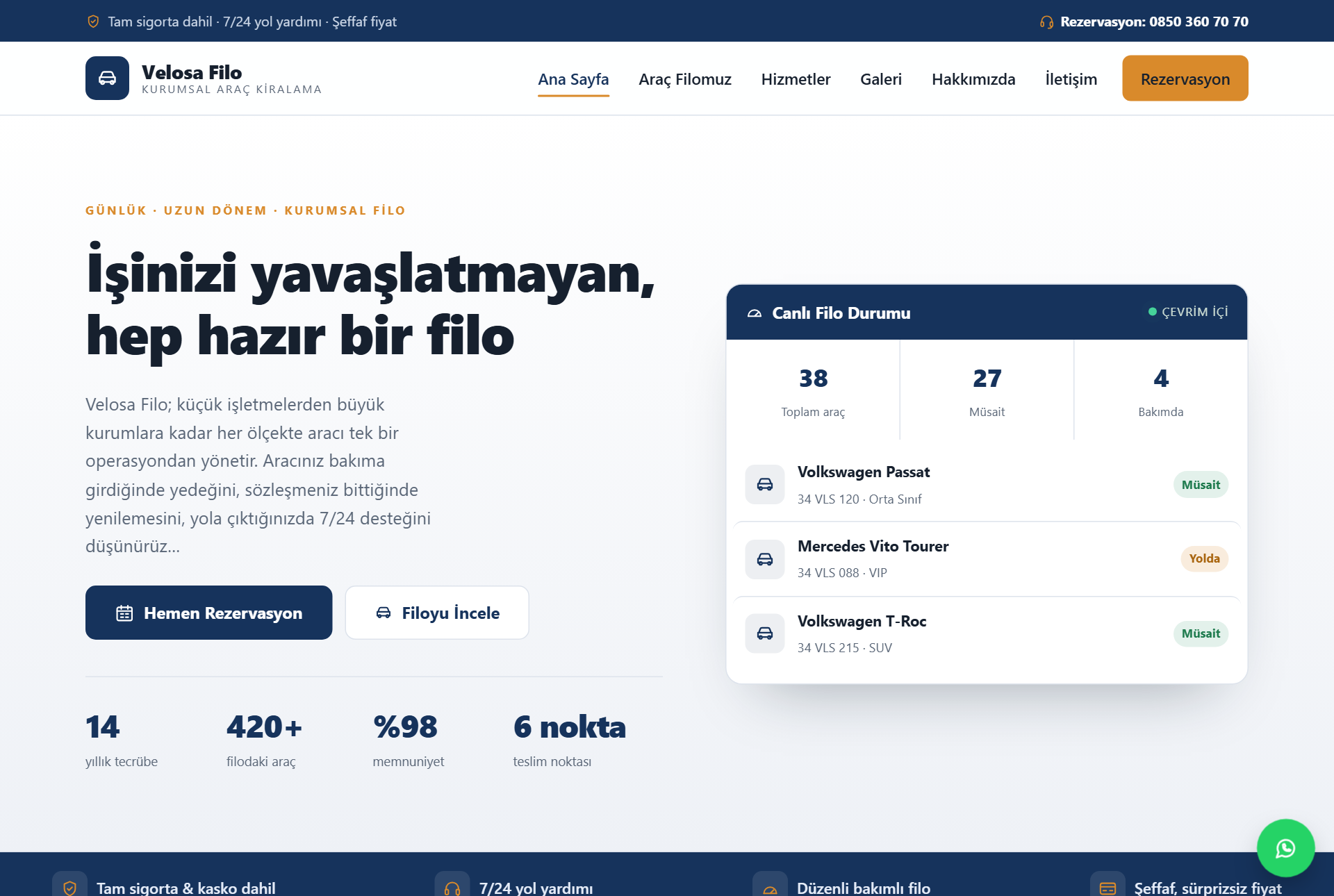
Task: Click the card icon beside Şeffaf, sürprizsiz fiyat
Action: pyautogui.click(x=1107, y=888)
